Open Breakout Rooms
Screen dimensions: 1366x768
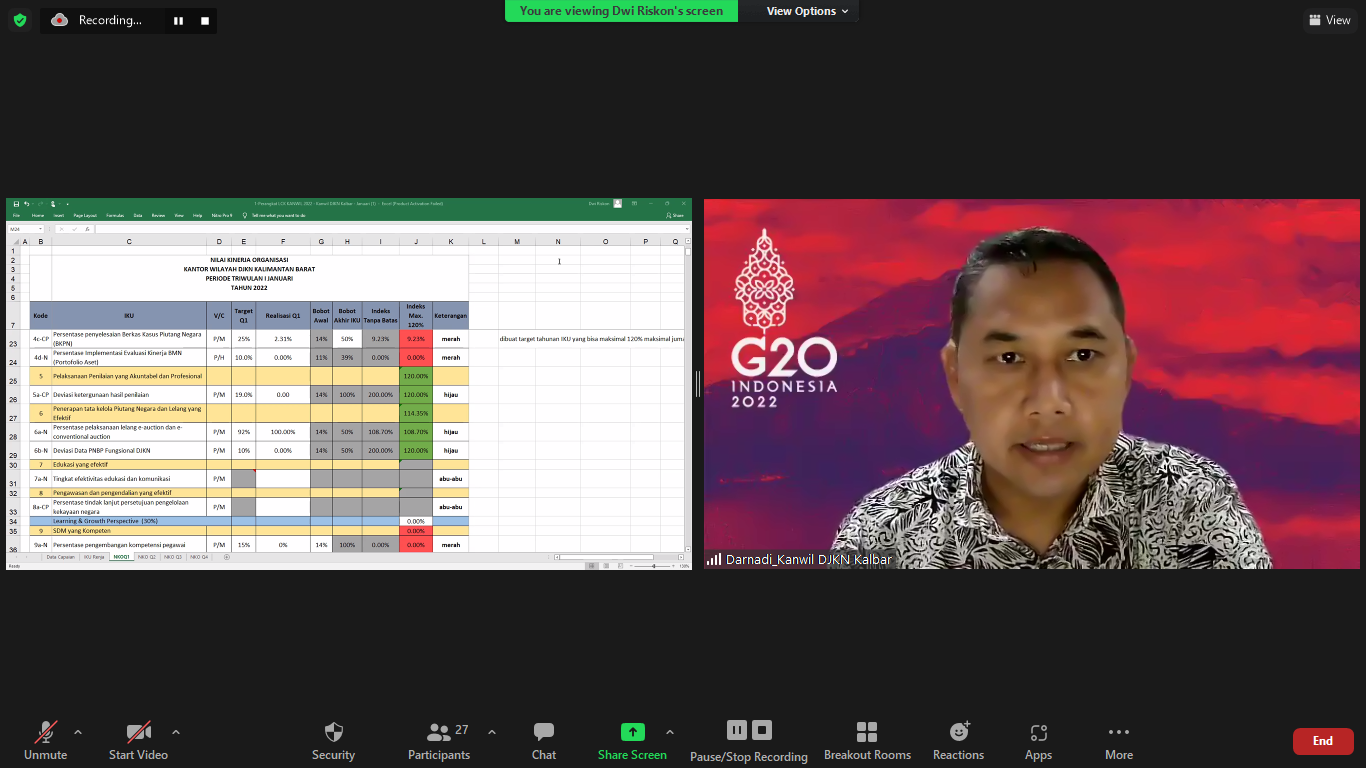pyautogui.click(x=867, y=732)
